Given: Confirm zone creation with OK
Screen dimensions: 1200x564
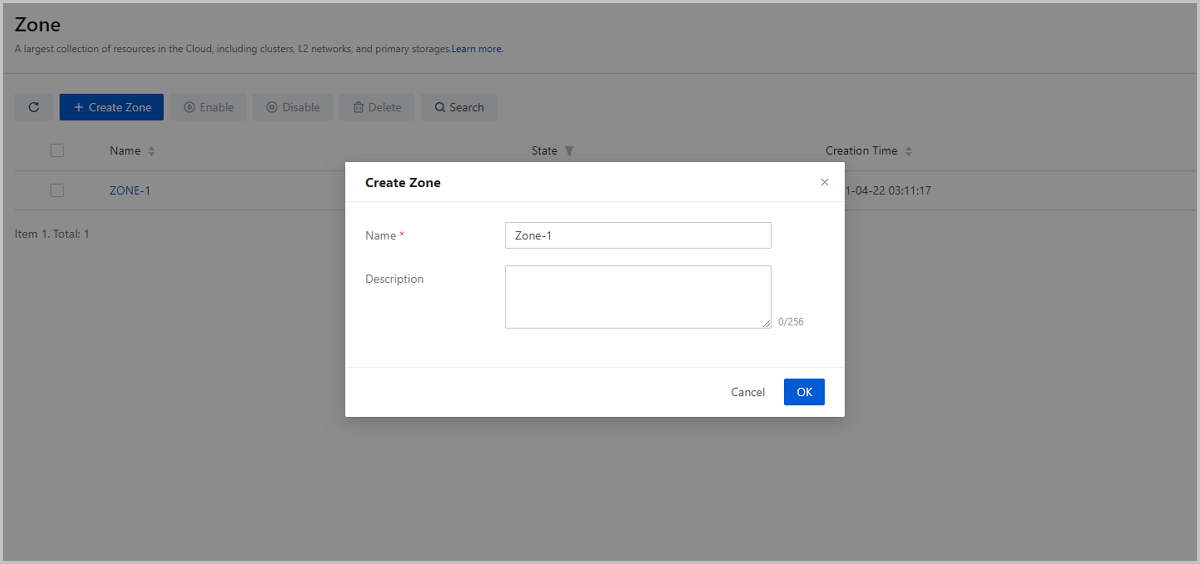Looking at the screenshot, I should pyautogui.click(x=804, y=392).
